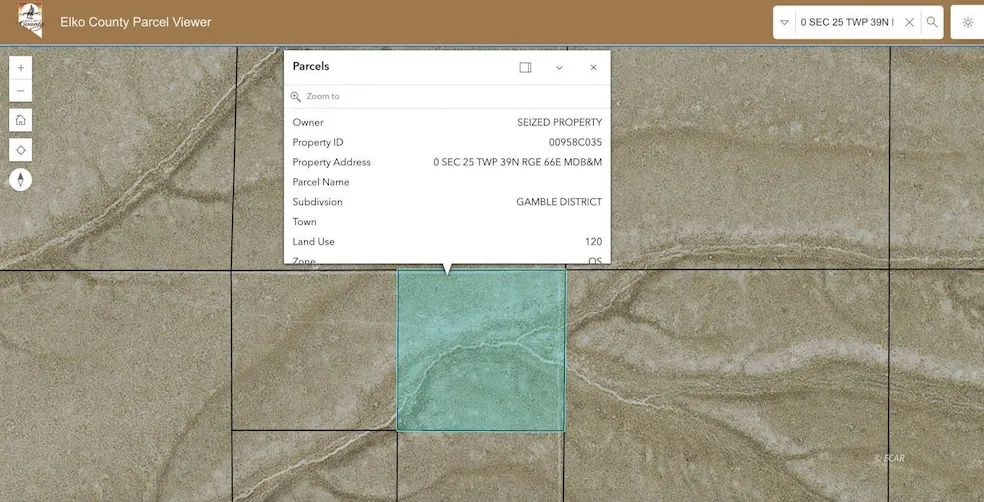Return to the default home map view
Screen dimensions: 984x502
tap(21, 120)
